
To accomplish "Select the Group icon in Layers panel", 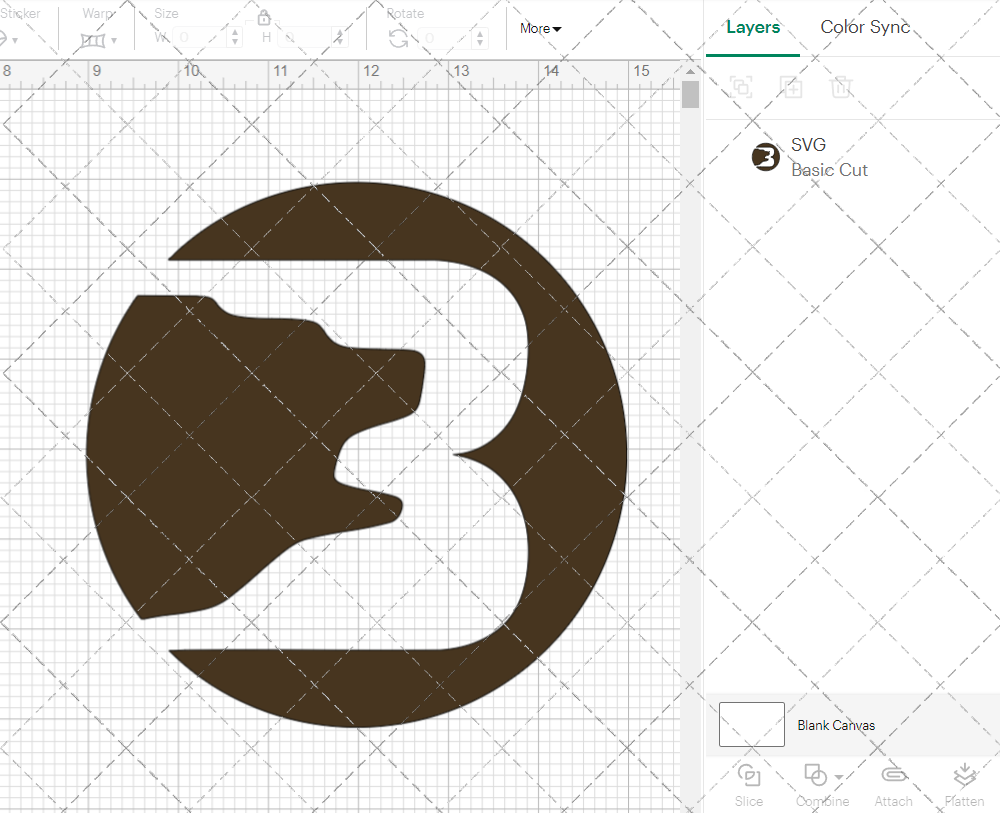I will tap(741, 87).
